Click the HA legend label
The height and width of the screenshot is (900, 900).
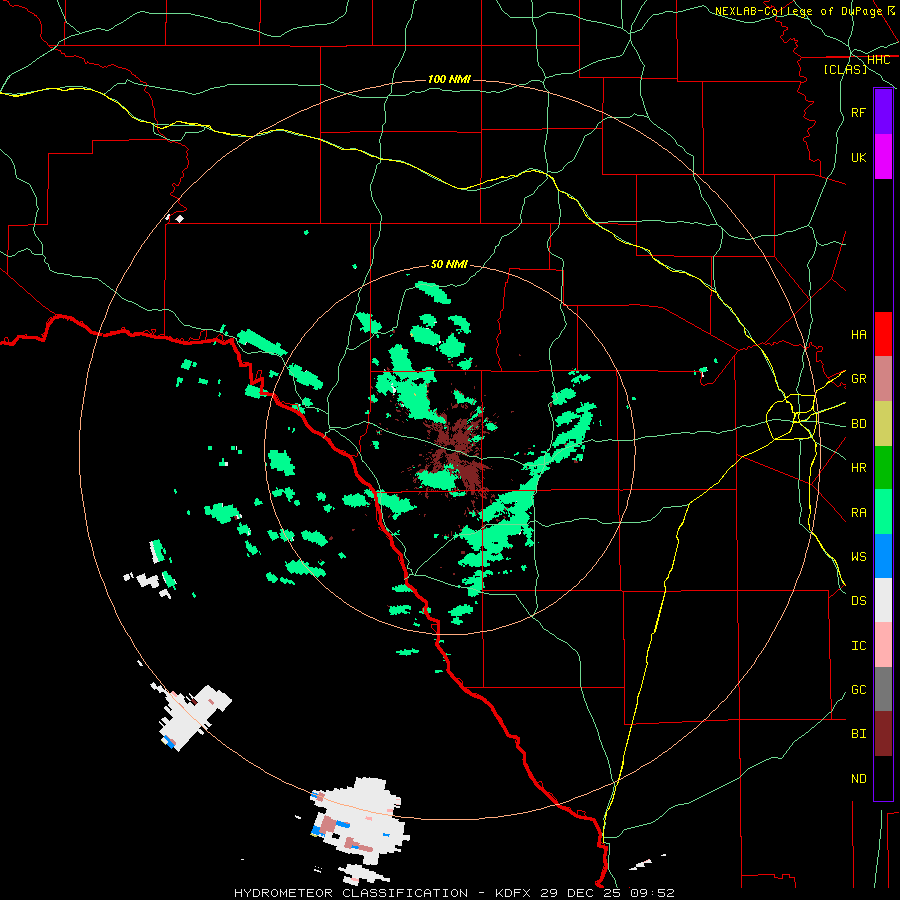[x=858, y=334]
